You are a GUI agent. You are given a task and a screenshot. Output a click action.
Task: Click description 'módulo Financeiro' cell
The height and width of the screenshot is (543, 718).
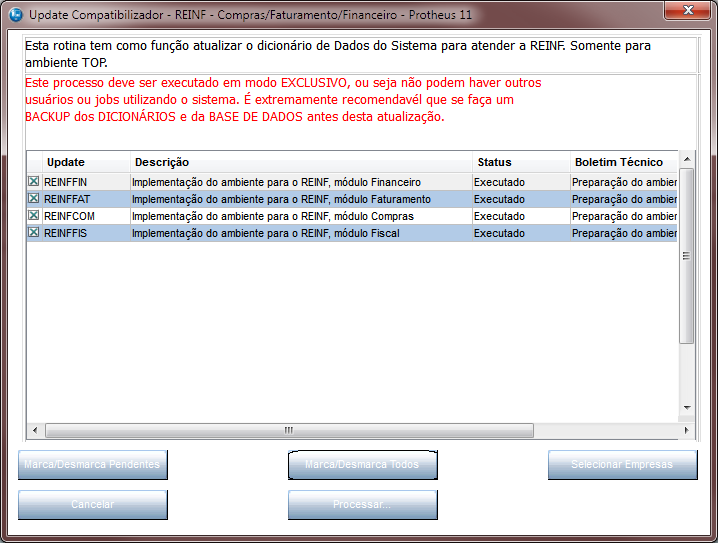point(301,182)
